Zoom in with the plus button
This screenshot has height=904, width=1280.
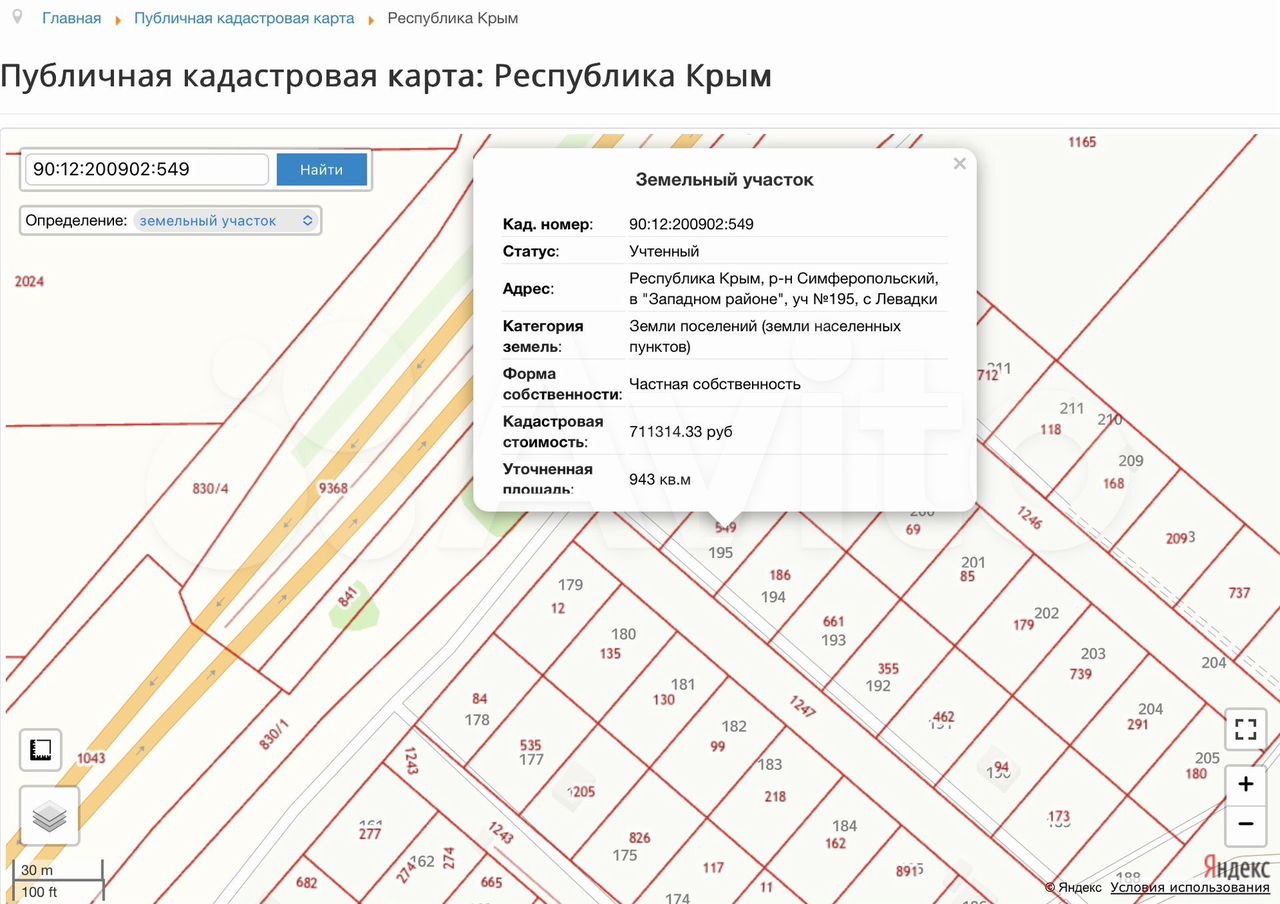1245,784
